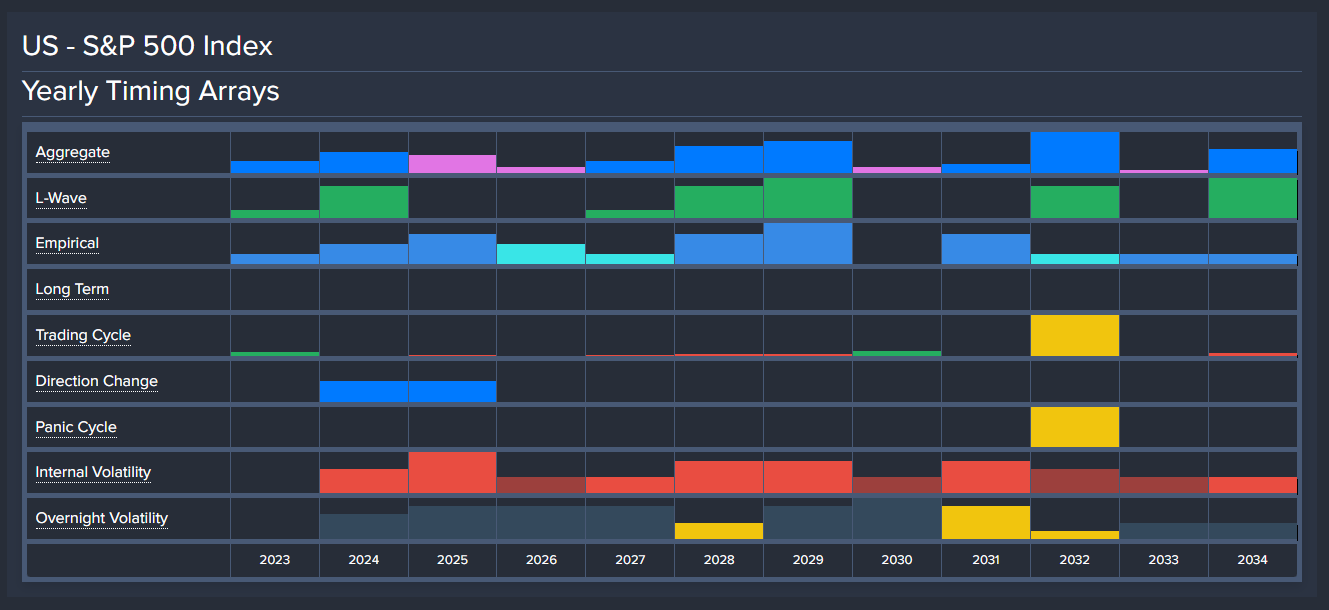Select the 2032 year column label
The width and height of the screenshot is (1329, 610).
[1075, 560]
